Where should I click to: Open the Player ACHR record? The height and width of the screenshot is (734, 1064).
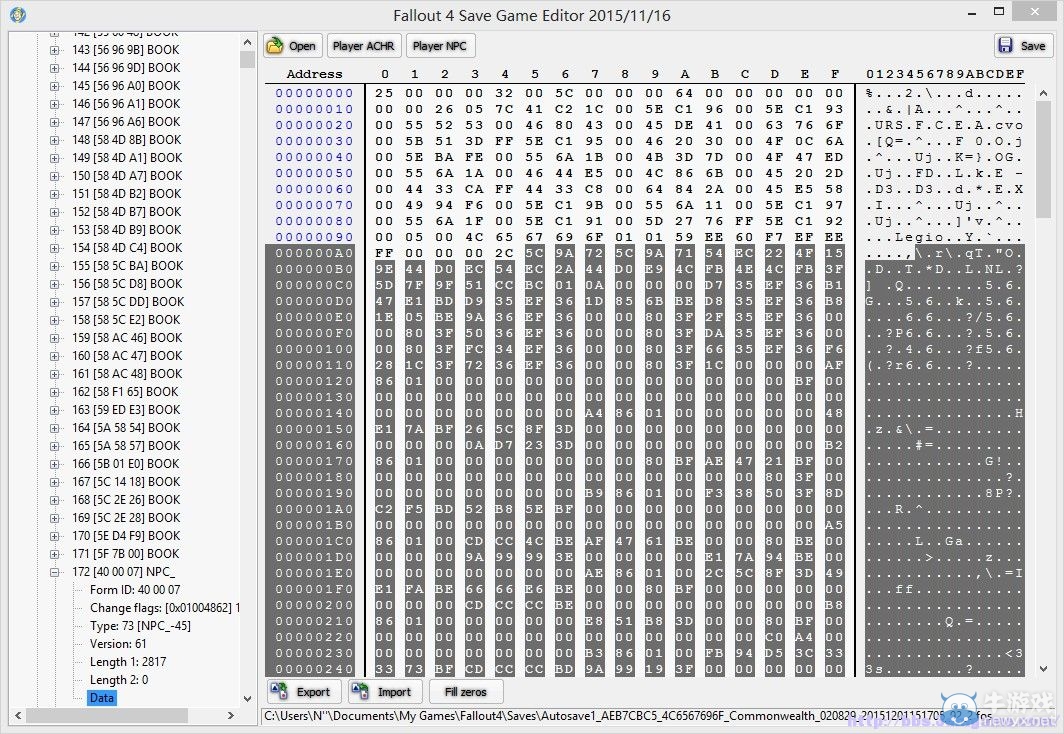tap(364, 46)
